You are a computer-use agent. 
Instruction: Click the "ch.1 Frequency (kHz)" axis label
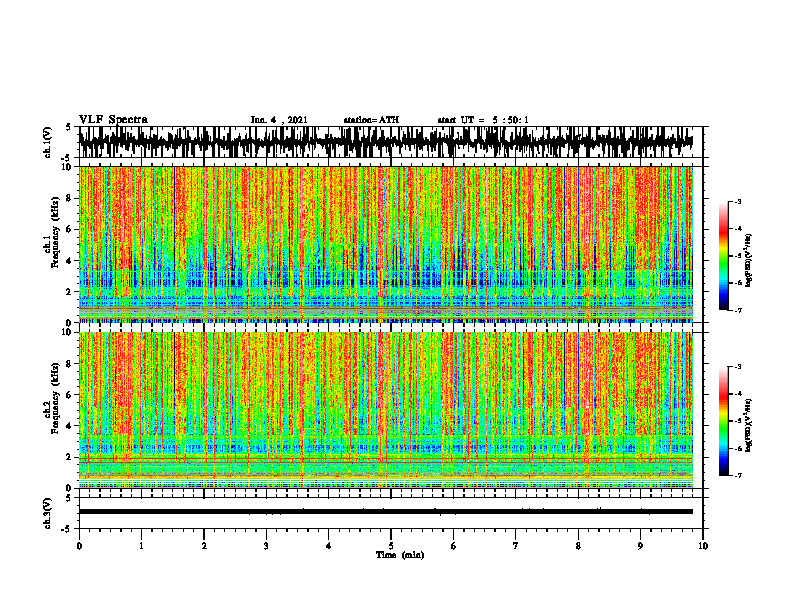(54, 232)
